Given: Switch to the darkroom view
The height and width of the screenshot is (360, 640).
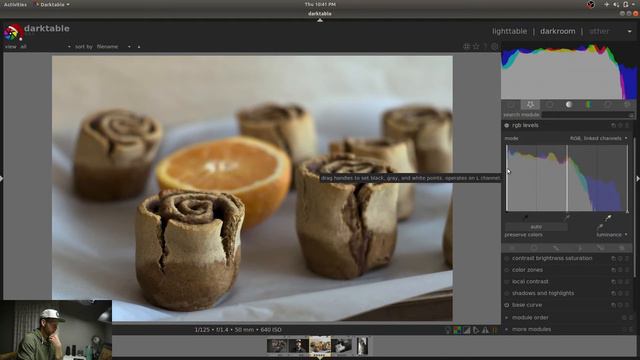Looking at the screenshot, I should coord(558,31).
